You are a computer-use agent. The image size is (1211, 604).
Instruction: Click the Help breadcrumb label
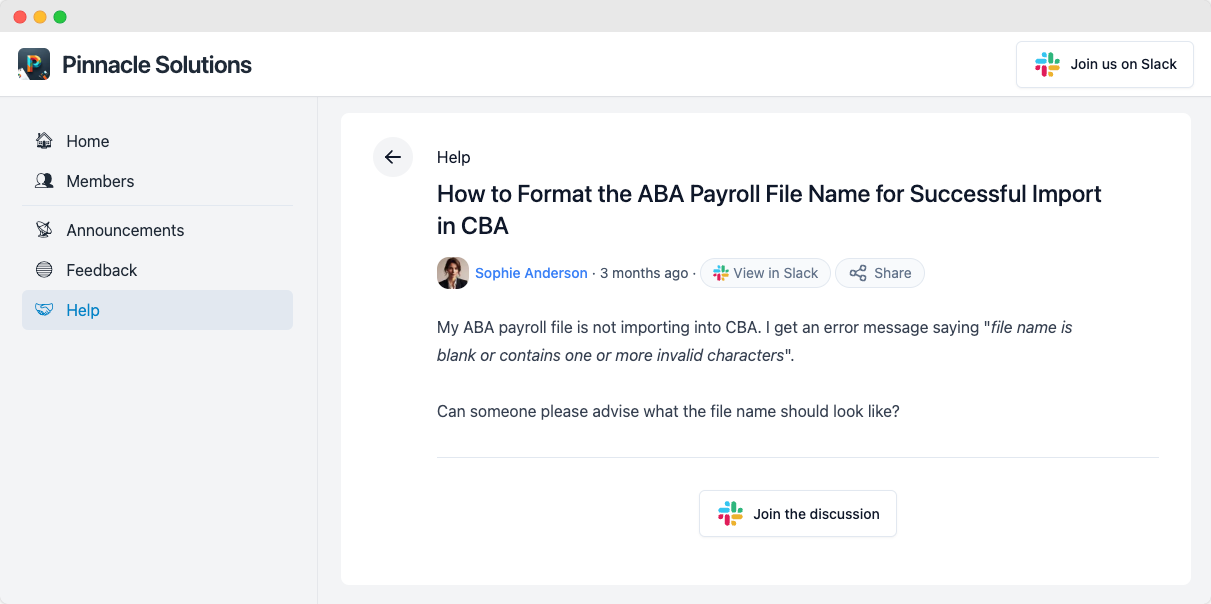click(454, 157)
